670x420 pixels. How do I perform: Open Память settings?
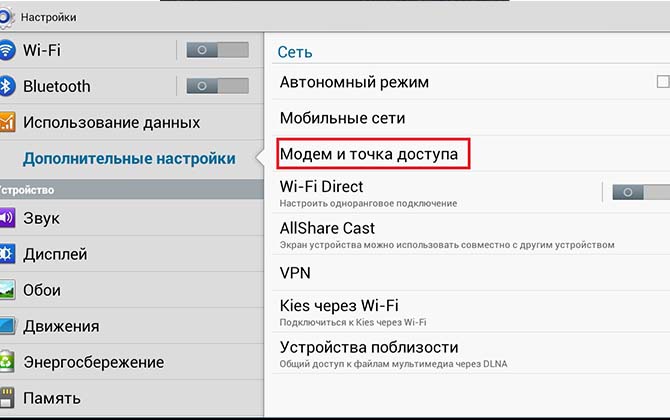pyautogui.click(x=132, y=398)
